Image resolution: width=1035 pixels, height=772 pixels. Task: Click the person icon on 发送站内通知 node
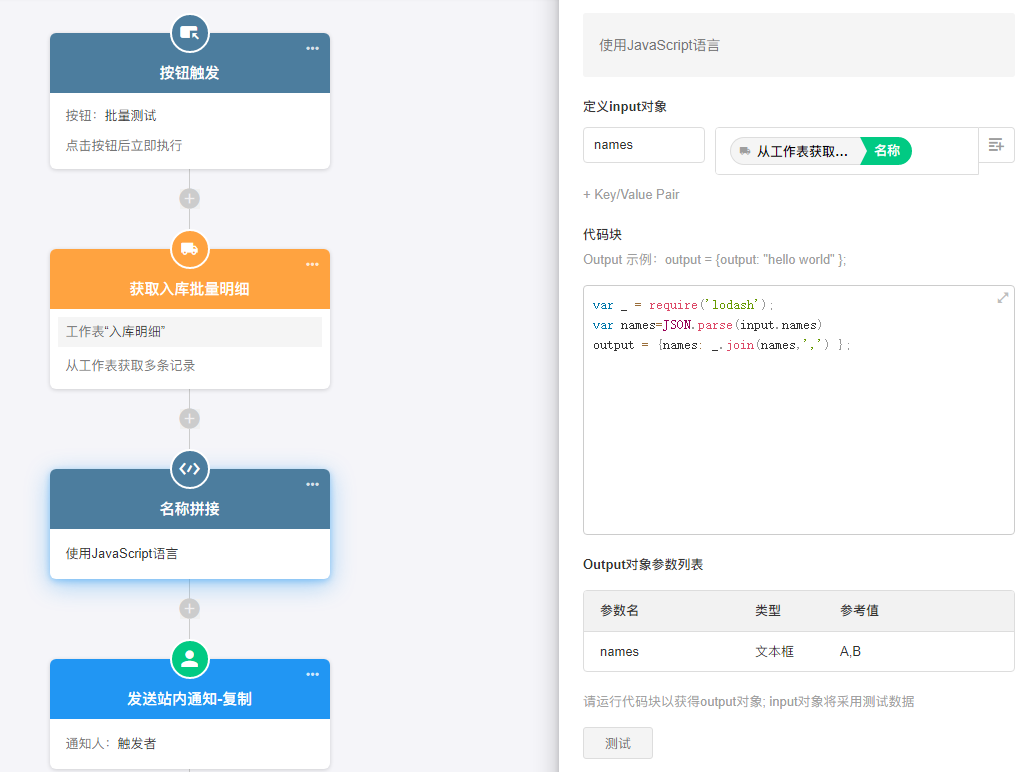click(189, 659)
